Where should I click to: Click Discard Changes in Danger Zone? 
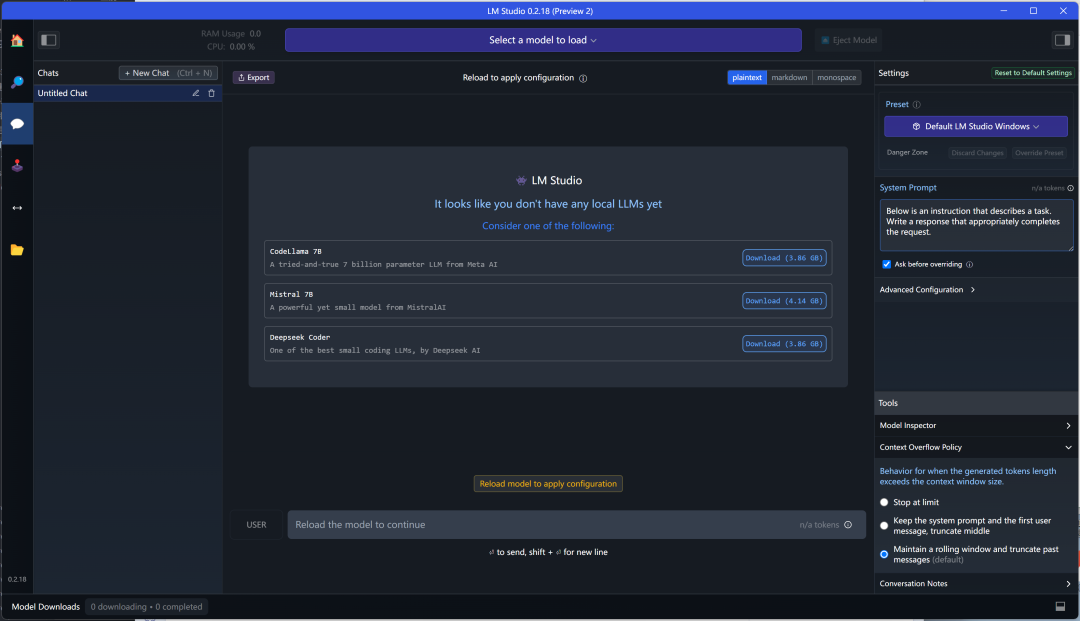(977, 153)
